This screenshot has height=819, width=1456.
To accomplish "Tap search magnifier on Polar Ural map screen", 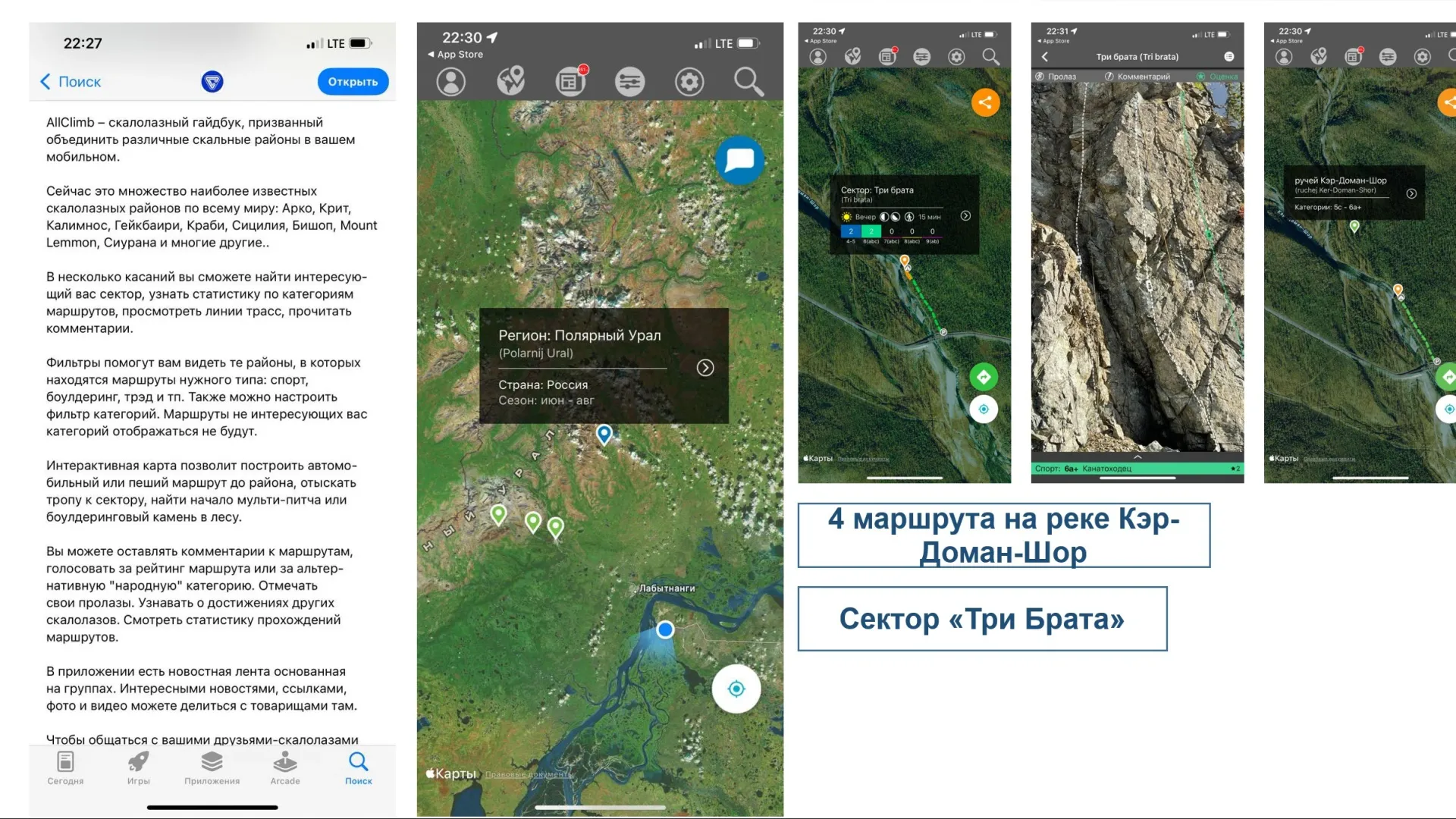I will 748,81.
